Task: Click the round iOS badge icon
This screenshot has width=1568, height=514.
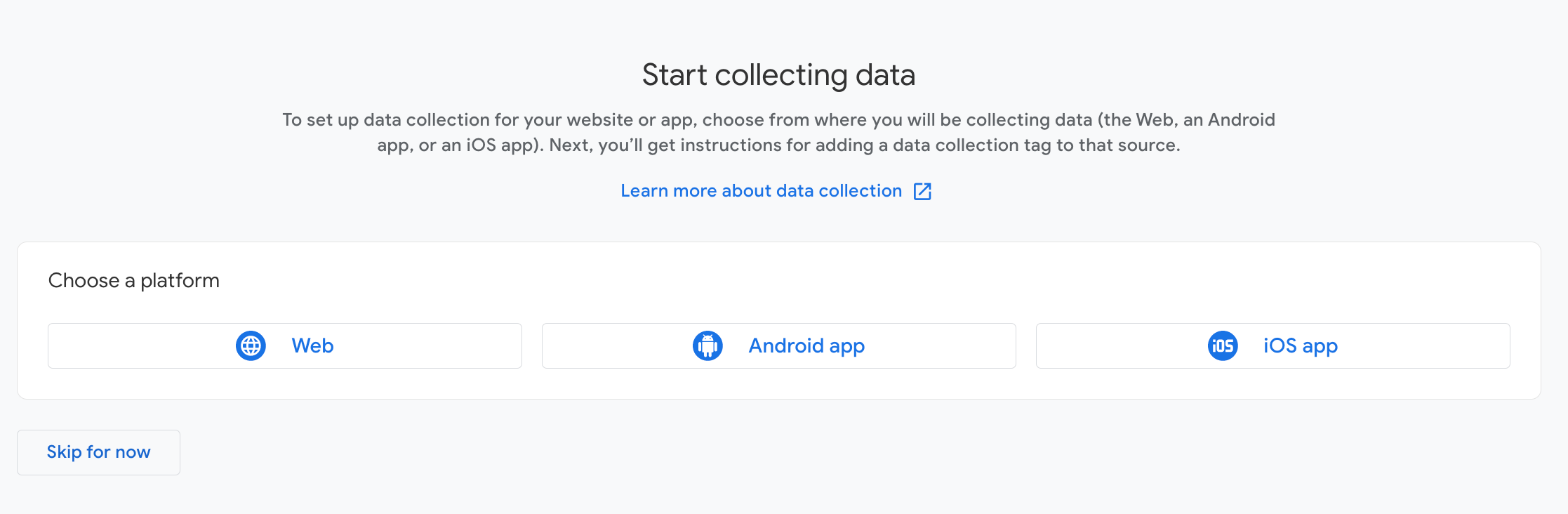Action: (1223, 346)
